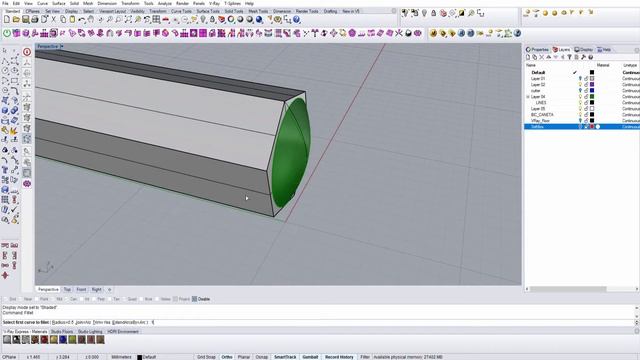Screen dimensions: 640x360
Task: Click the Radius option in command line
Action: tap(62, 322)
